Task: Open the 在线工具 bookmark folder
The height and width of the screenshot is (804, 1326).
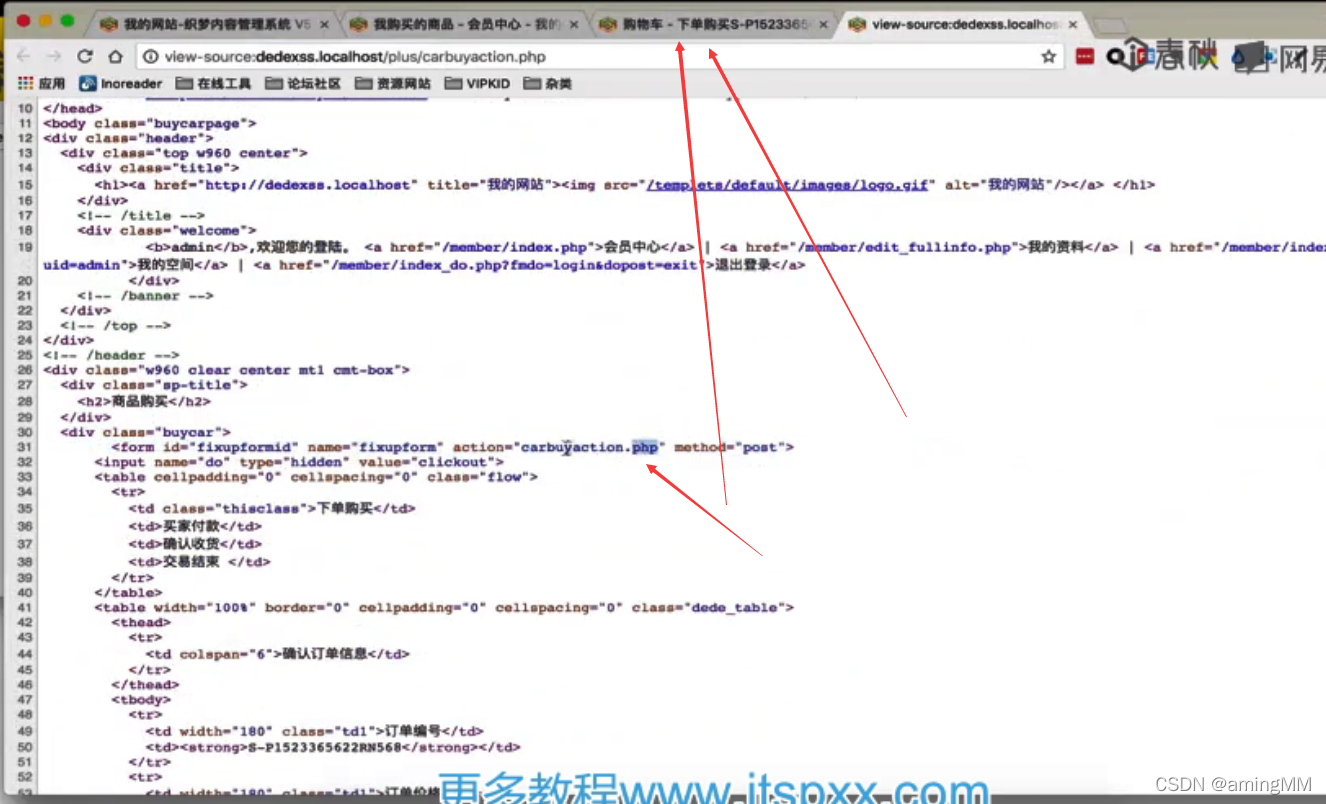Action: tap(213, 83)
